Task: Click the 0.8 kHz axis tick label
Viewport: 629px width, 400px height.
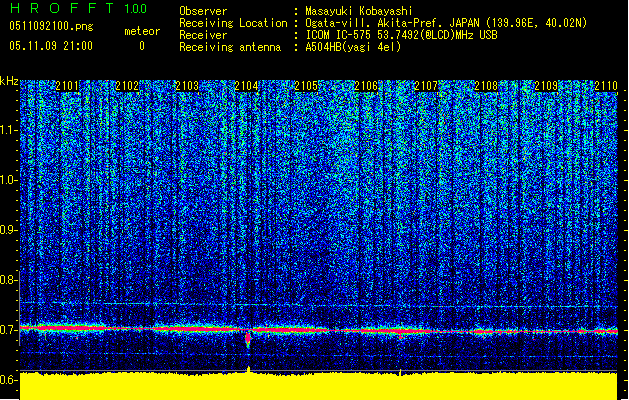Action: 8,280
